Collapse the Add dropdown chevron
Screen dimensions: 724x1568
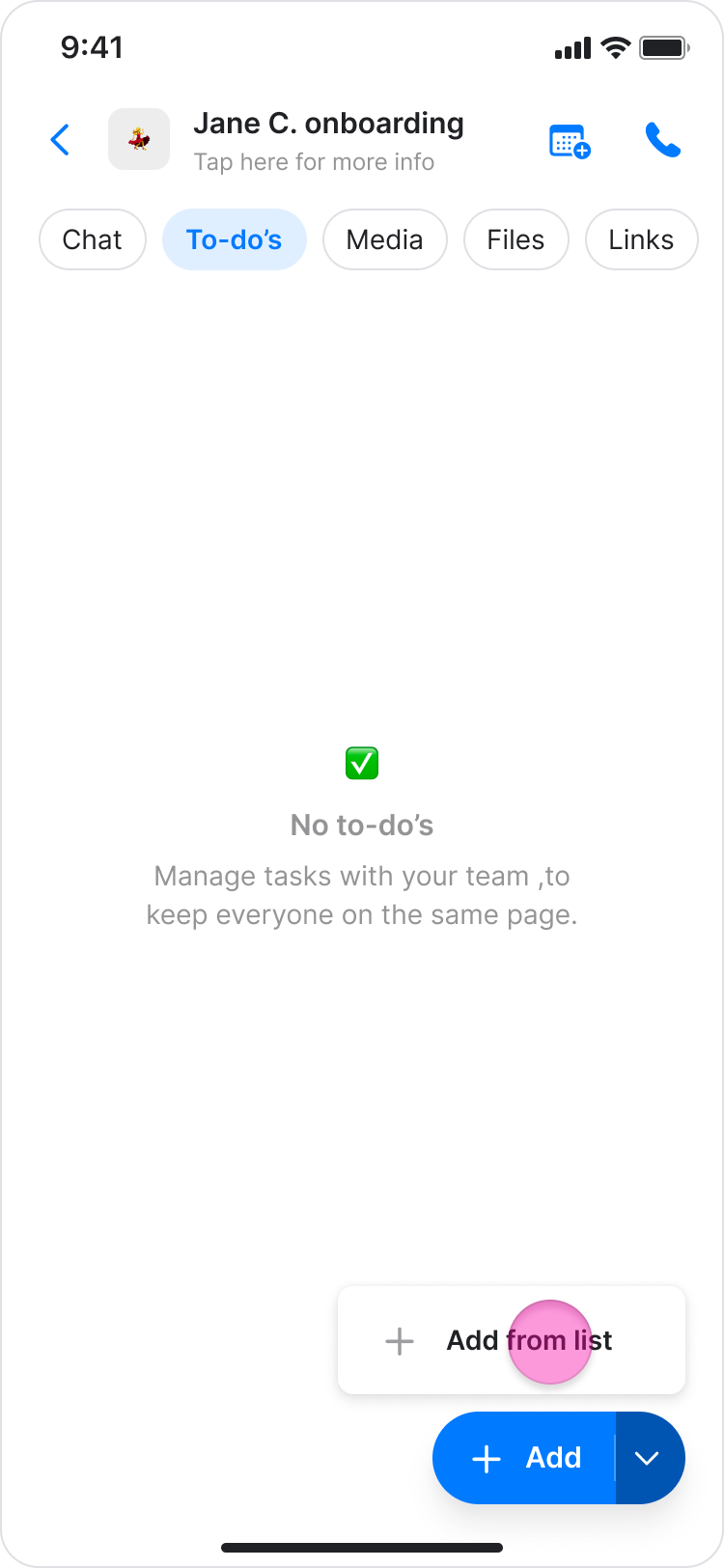(x=648, y=1458)
